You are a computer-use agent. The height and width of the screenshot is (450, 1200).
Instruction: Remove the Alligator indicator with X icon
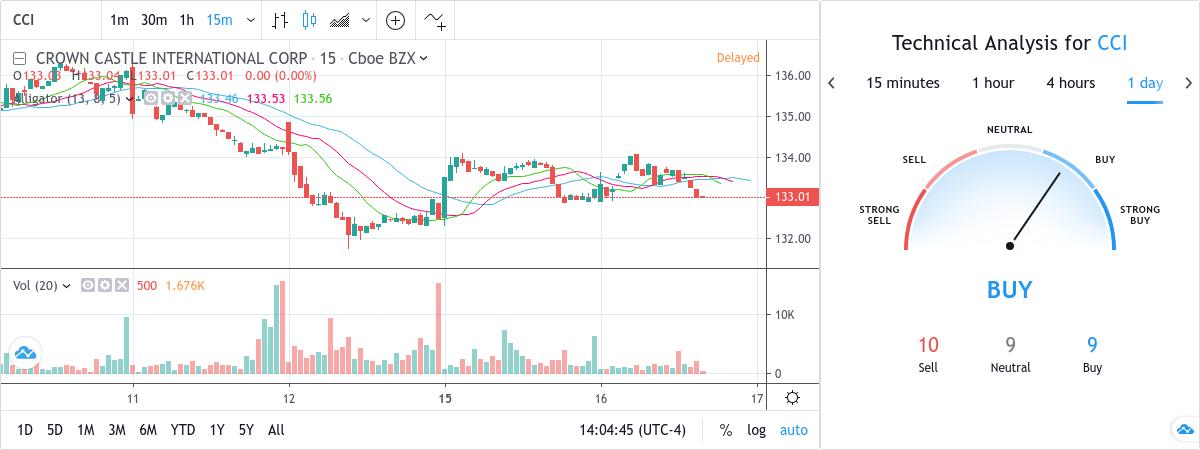[x=183, y=98]
